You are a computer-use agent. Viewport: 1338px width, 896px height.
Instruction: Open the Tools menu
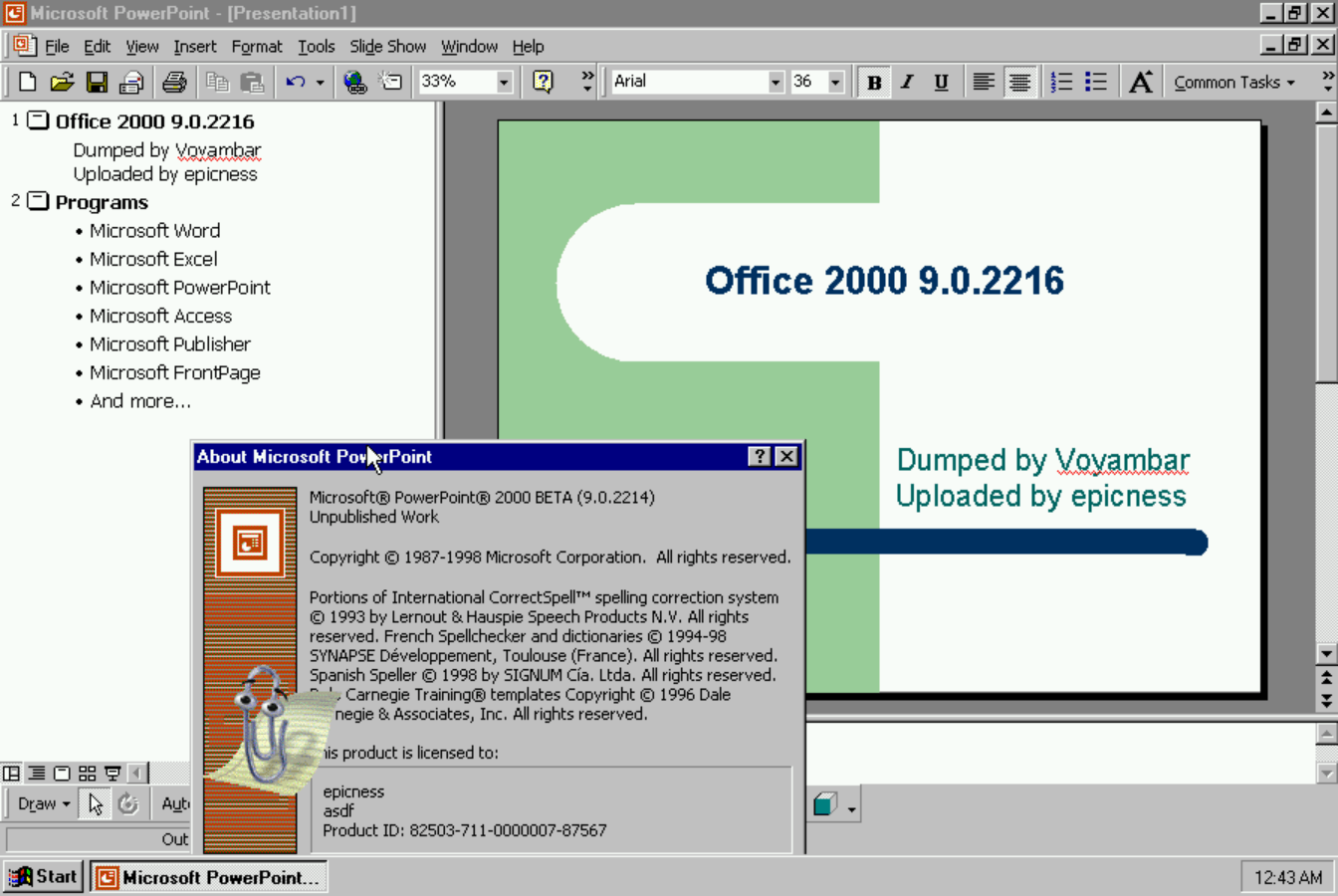(x=316, y=46)
